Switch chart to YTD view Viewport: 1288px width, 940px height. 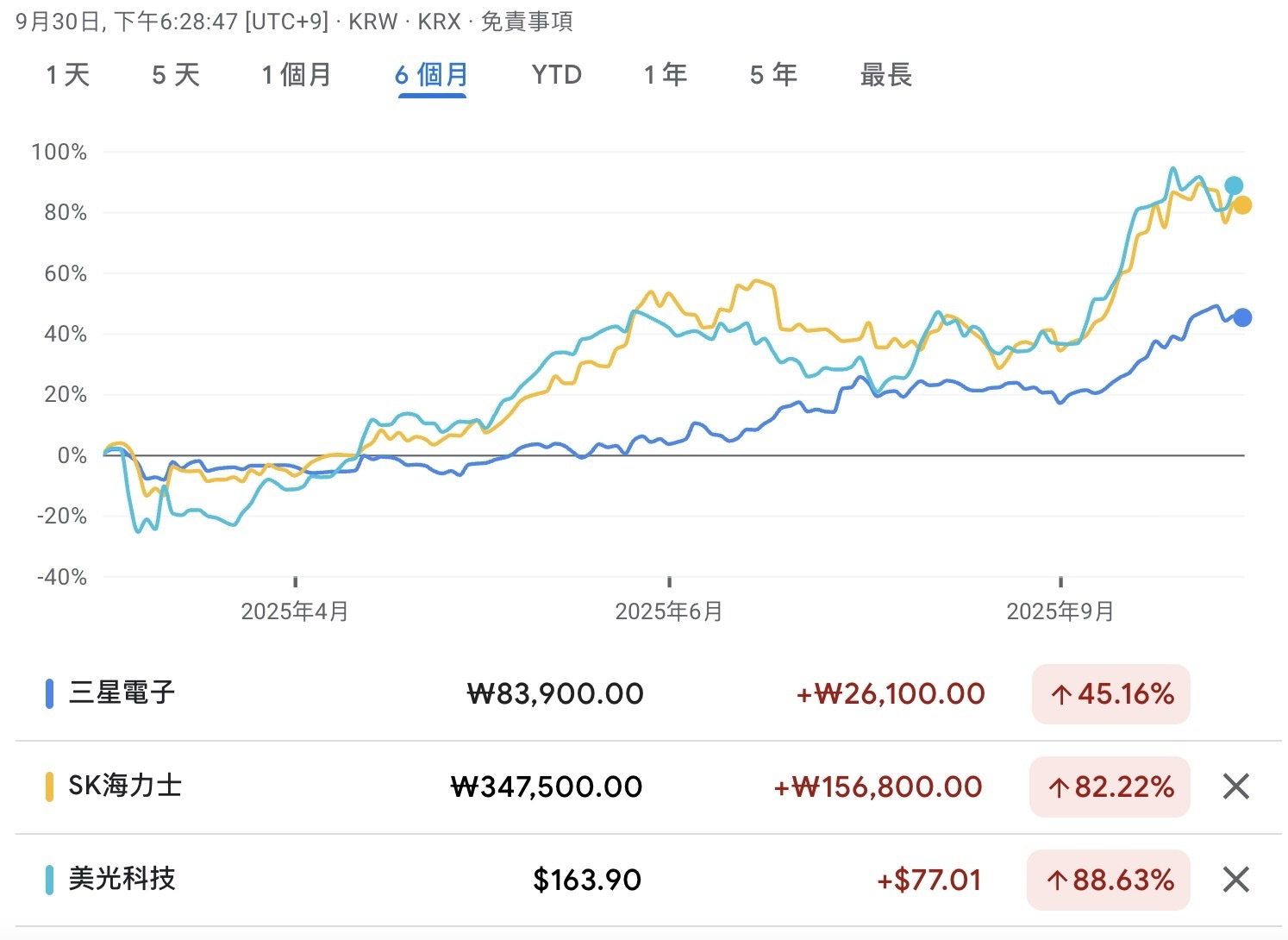556,75
